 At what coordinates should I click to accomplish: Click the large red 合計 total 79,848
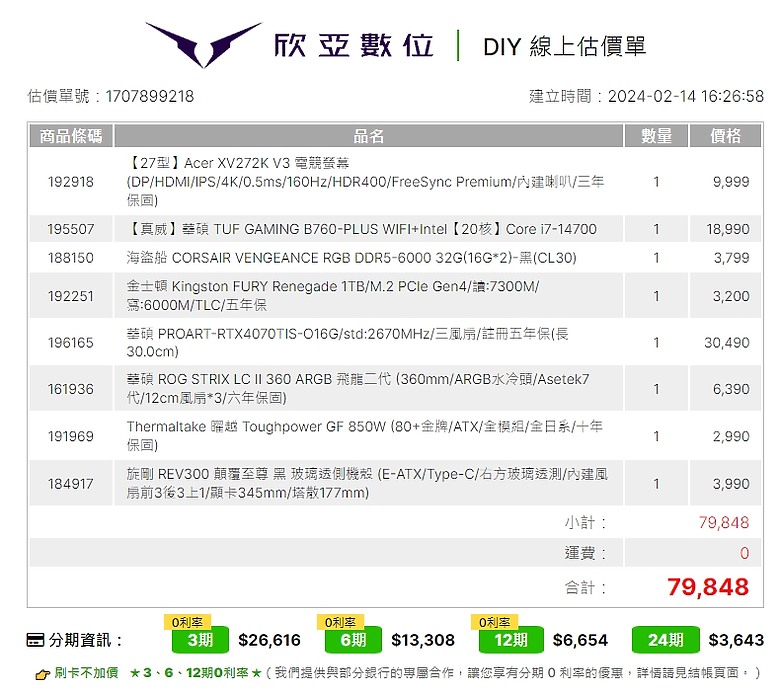point(708,587)
